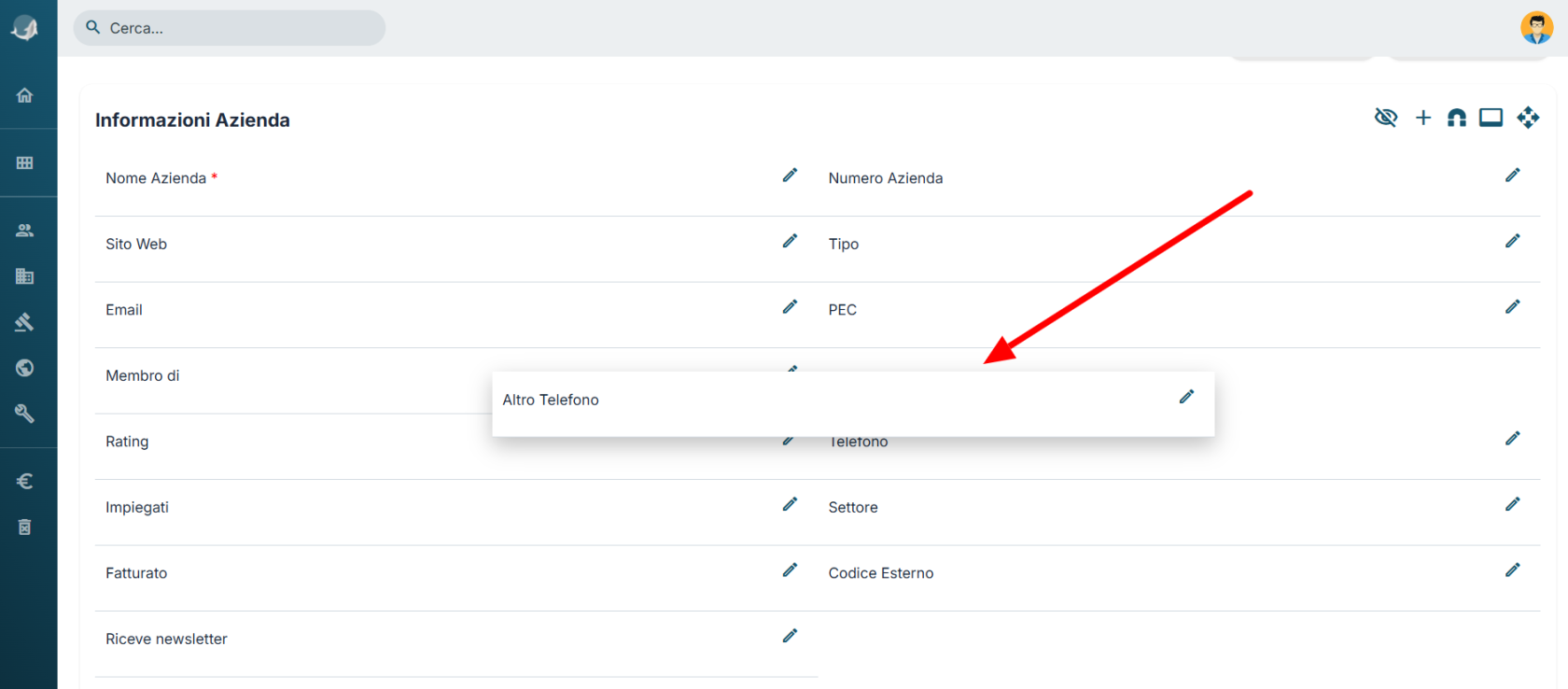Open the gavel sidebar icon
This screenshot has width=1568, height=689.
25,322
